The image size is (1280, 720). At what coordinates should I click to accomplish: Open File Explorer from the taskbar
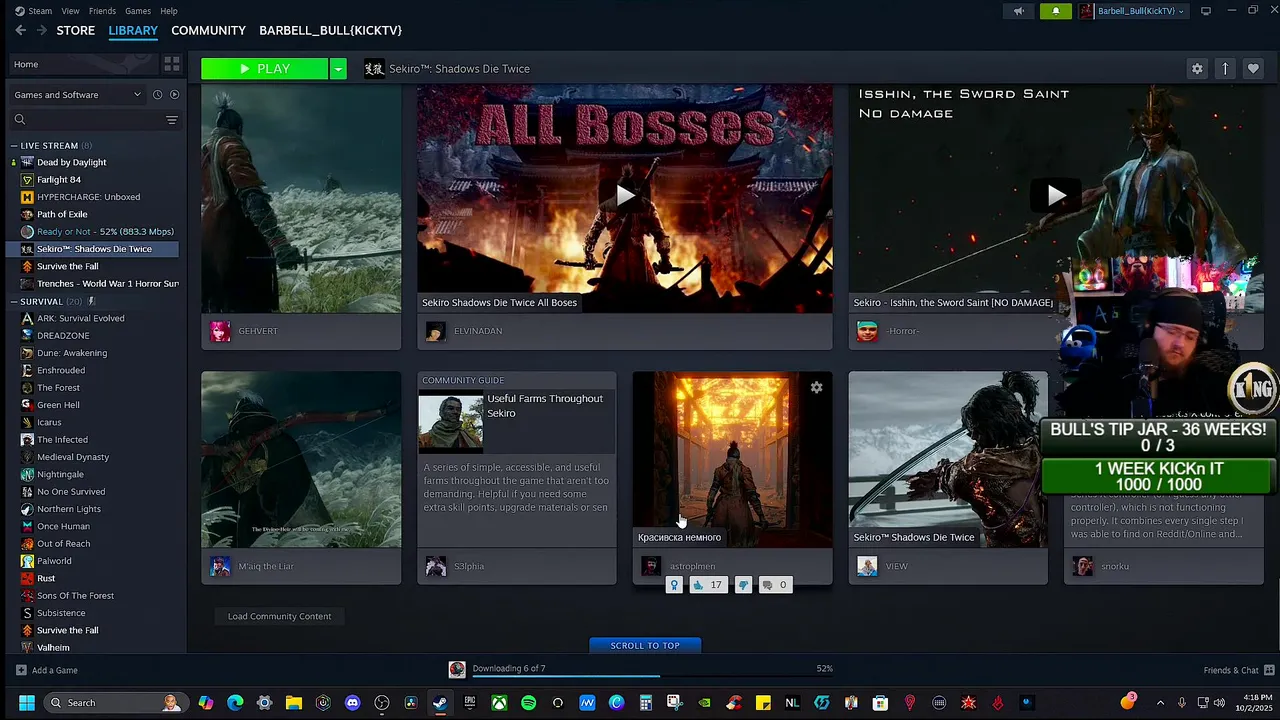pos(293,703)
